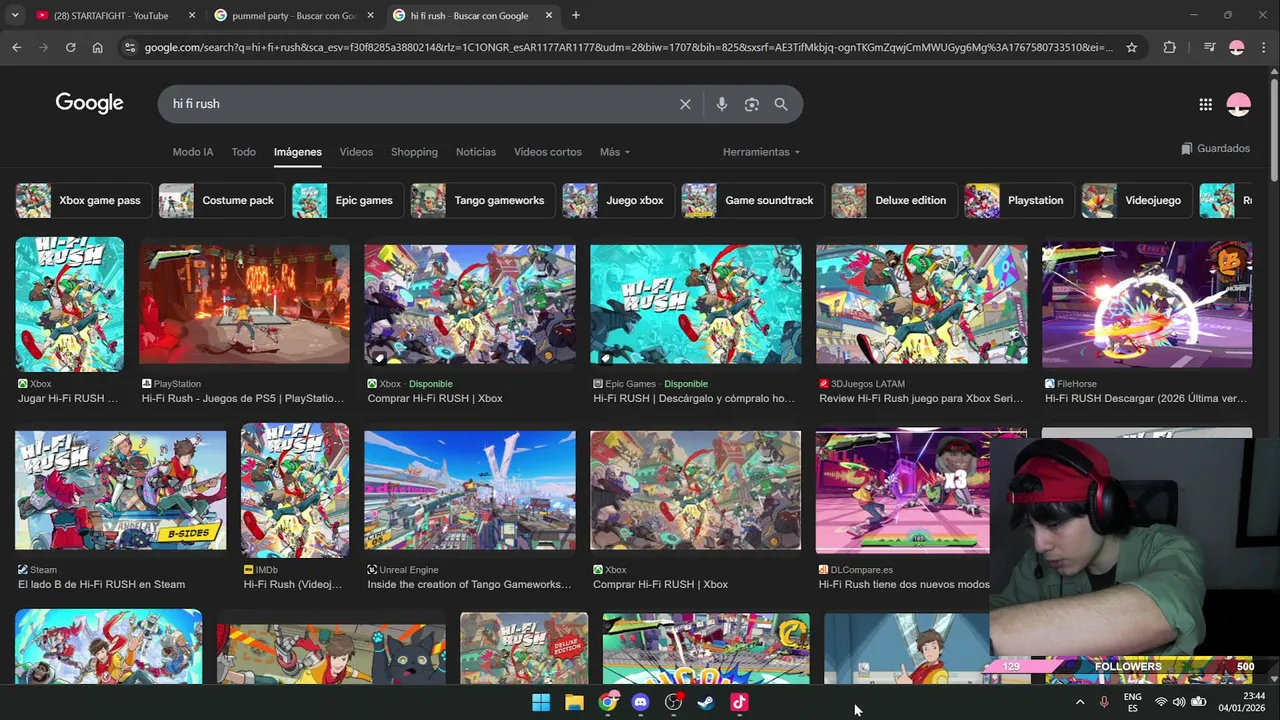
Task: Open the Windows Start menu
Action: (x=541, y=702)
